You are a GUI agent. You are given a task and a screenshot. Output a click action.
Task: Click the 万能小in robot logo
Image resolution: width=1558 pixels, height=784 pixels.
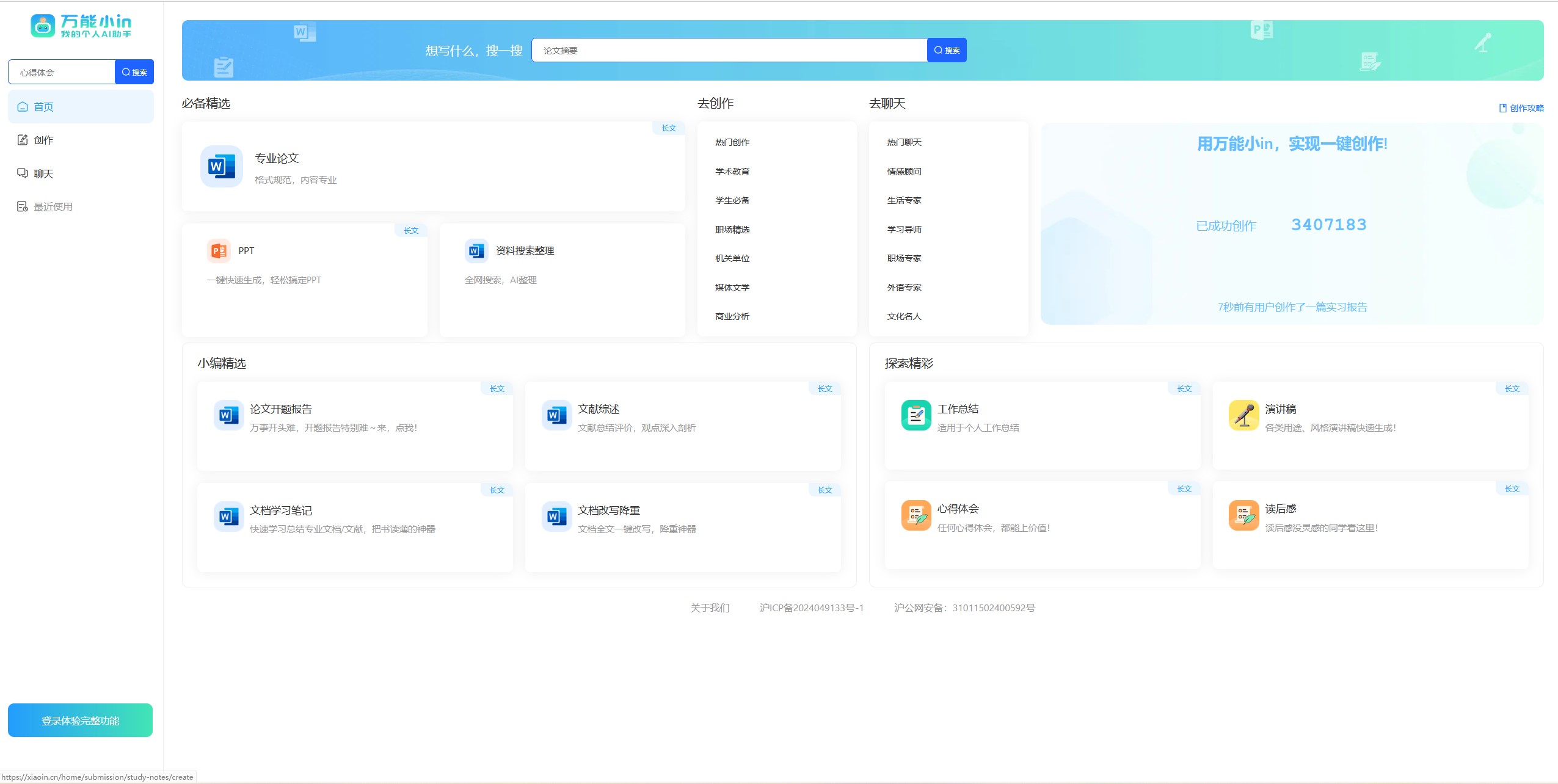tap(43, 26)
